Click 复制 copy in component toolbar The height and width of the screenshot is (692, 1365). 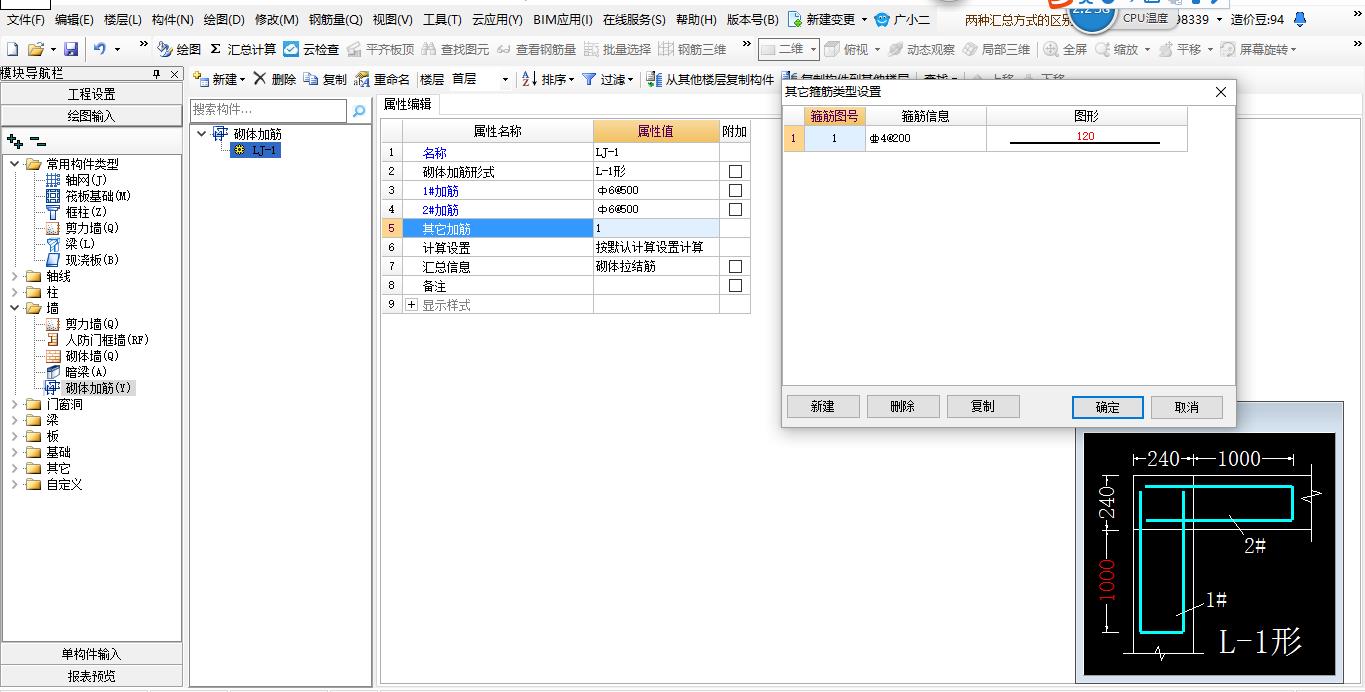[325, 79]
